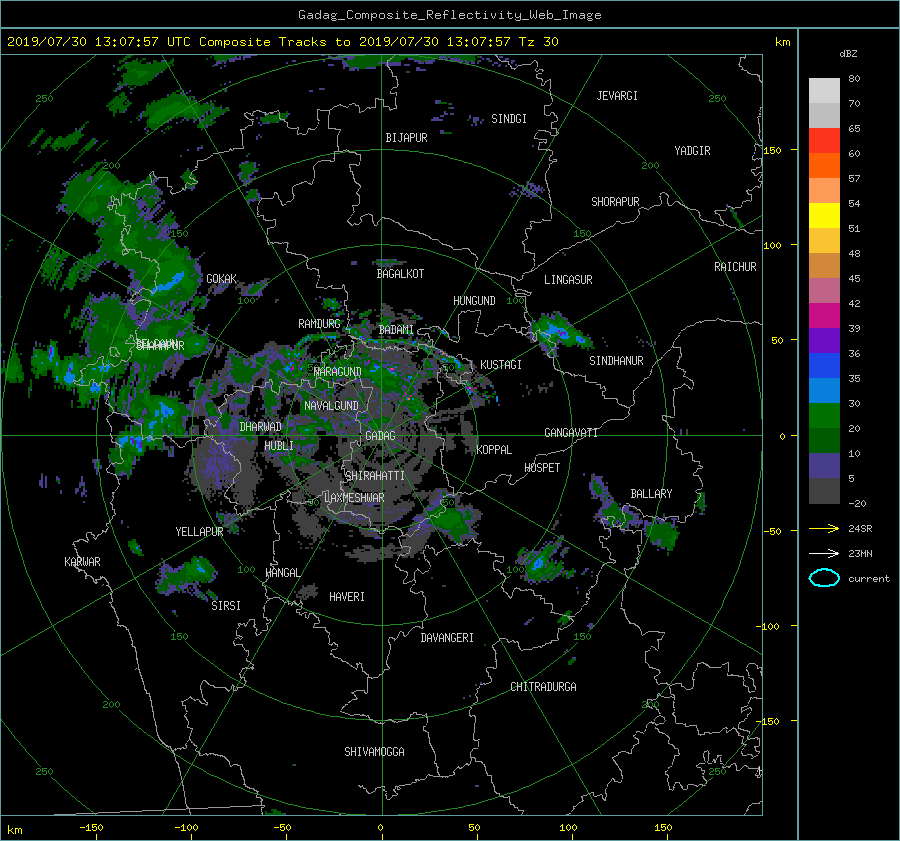Click the dBZ legend heading
Image resolution: width=900 pixels, height=841 pixels.
tap(848, 54)
